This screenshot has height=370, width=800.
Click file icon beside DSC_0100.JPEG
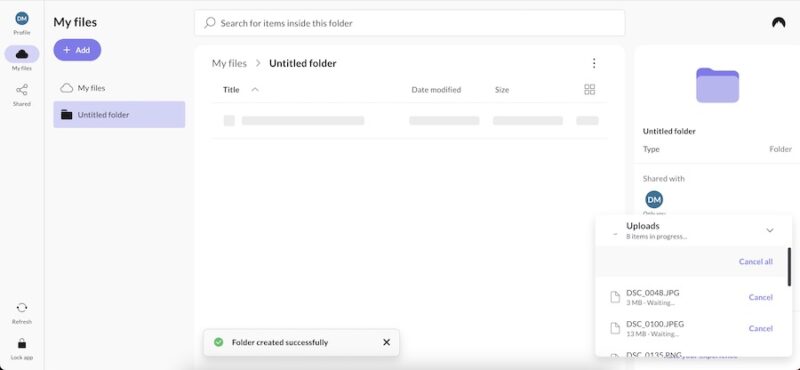click(615, 328)
